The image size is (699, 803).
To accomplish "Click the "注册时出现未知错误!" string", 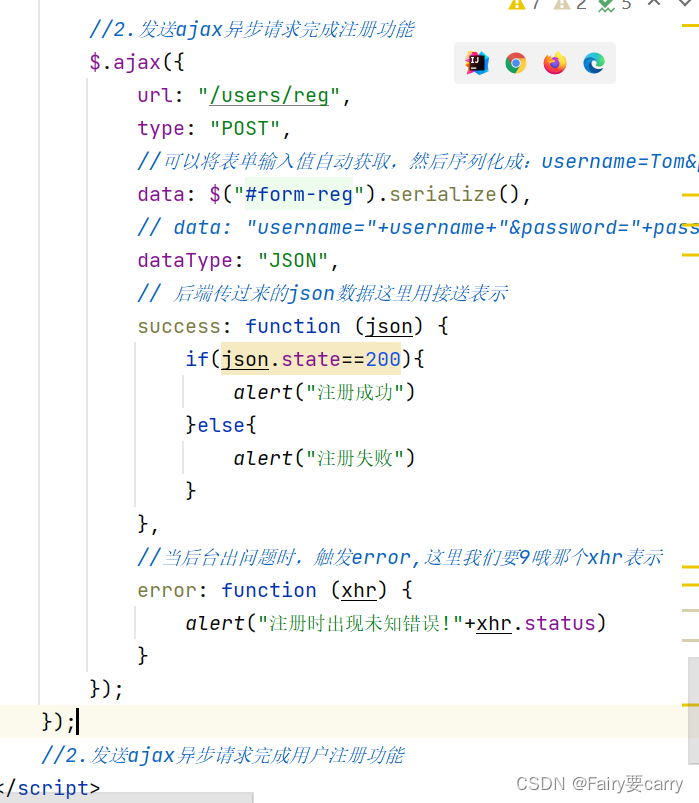I will pos(361,623).
